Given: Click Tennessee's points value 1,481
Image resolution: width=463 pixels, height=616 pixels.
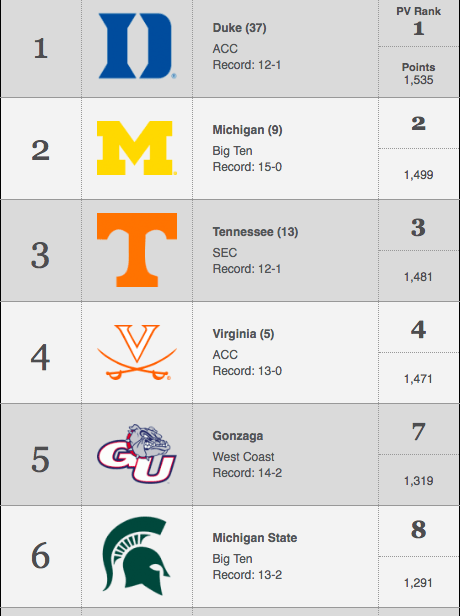Looking at the screenshot, I should point(419,277).
